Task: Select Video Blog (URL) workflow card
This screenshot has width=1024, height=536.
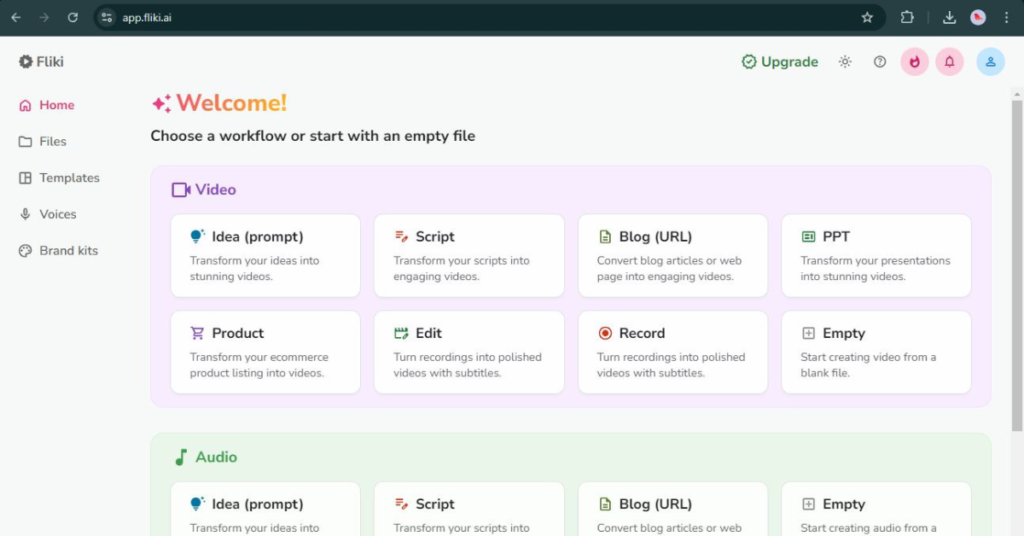Action: point(673,256)
